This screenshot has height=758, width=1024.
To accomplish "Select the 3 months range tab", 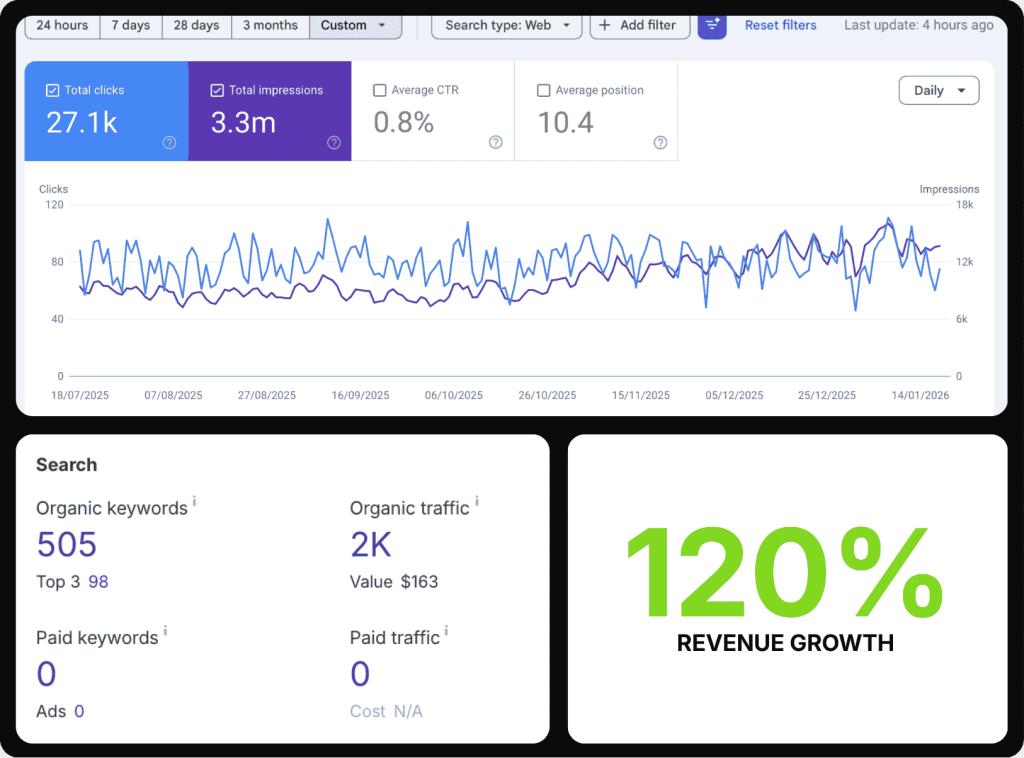I will tap(270, 25).
